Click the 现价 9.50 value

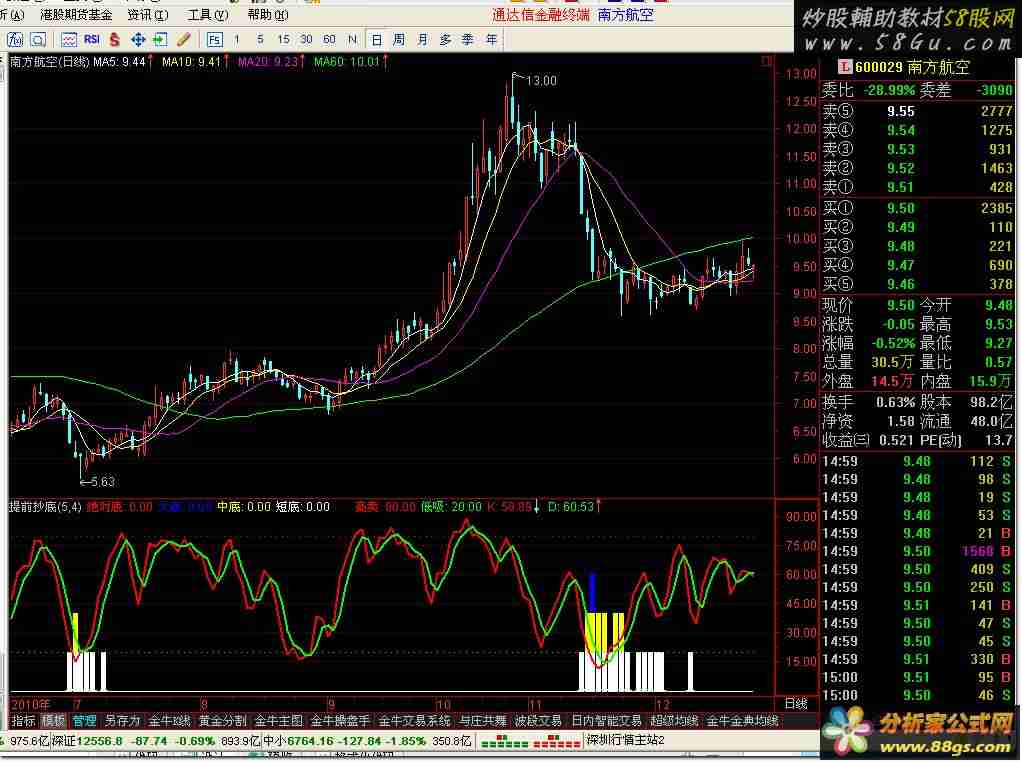[x=900, y=305]
